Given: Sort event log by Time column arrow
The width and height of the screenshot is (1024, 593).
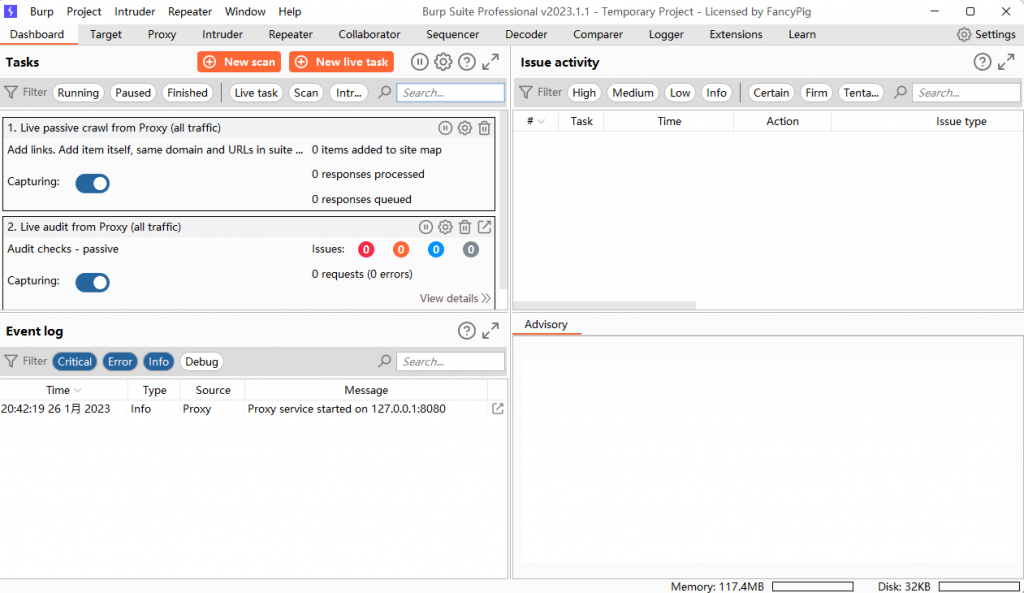Looking at the screenshot, I should [78, 391].
